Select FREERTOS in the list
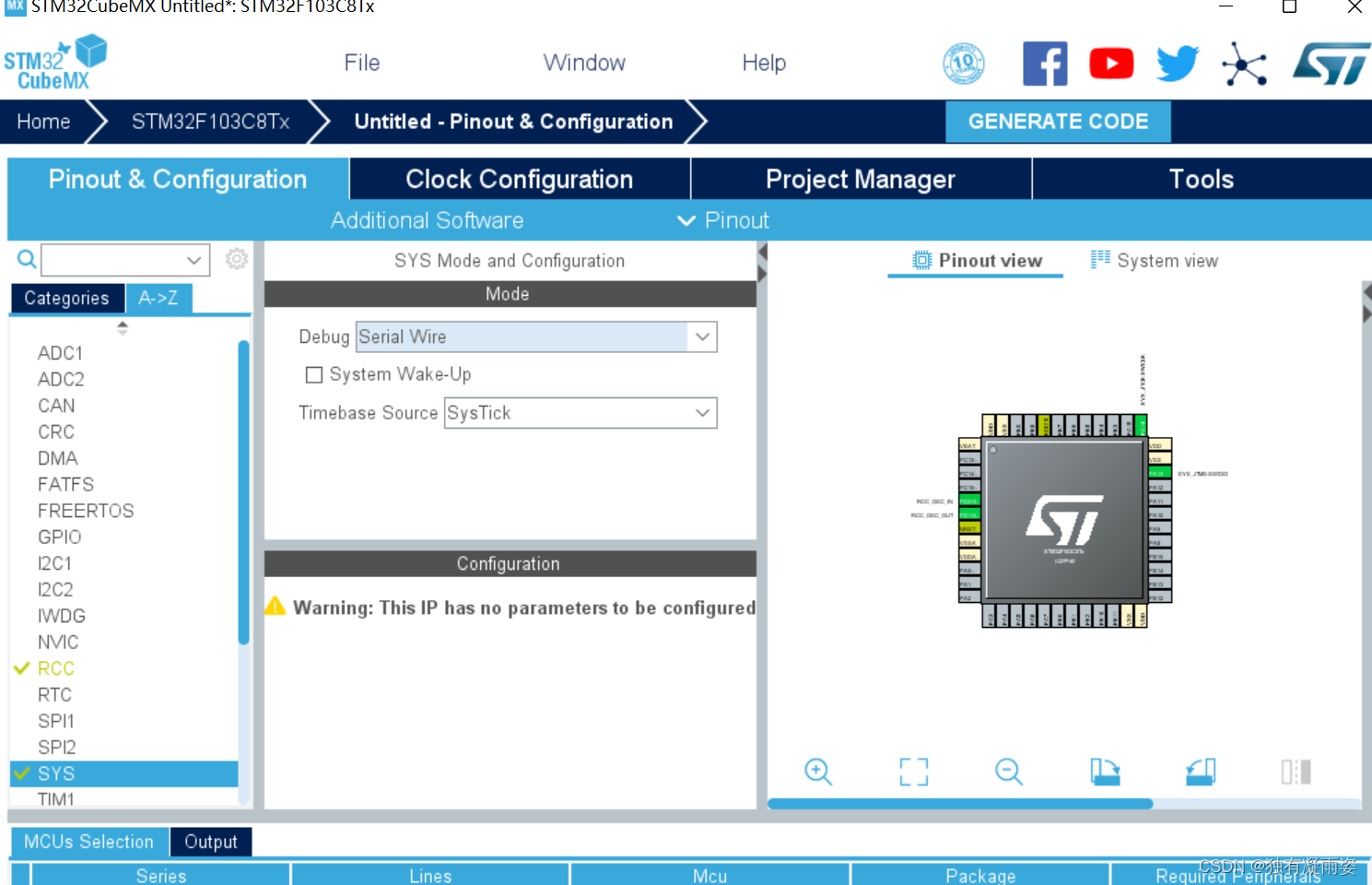 tap(86, 511)
